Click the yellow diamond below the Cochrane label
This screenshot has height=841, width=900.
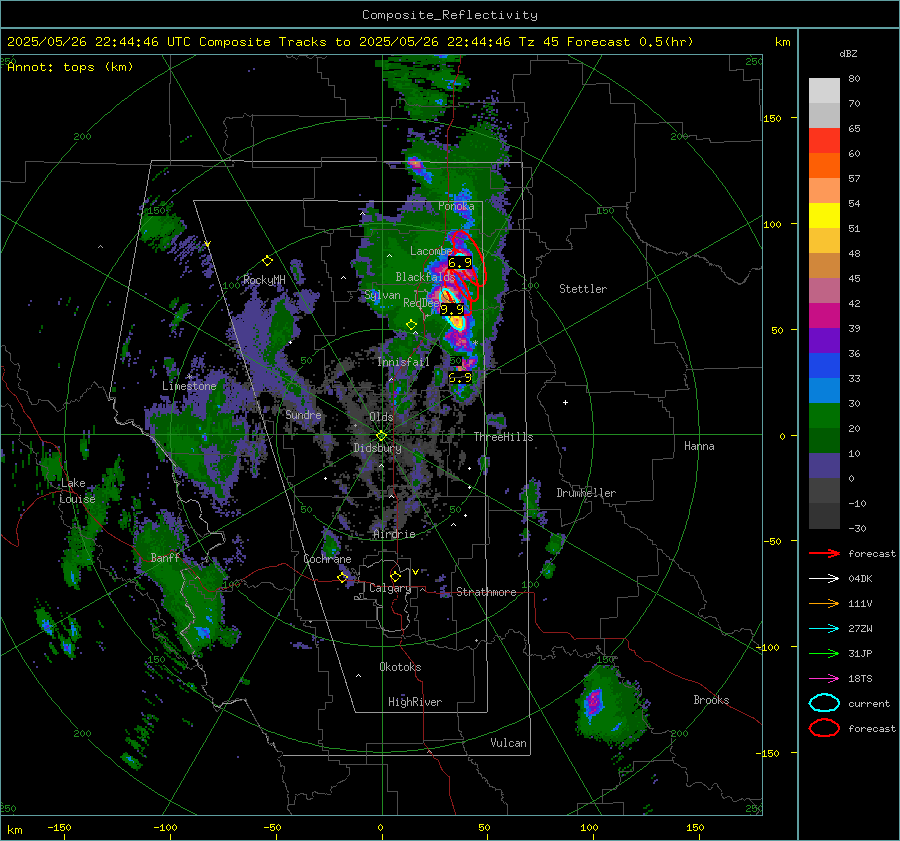tap(342, 578)
